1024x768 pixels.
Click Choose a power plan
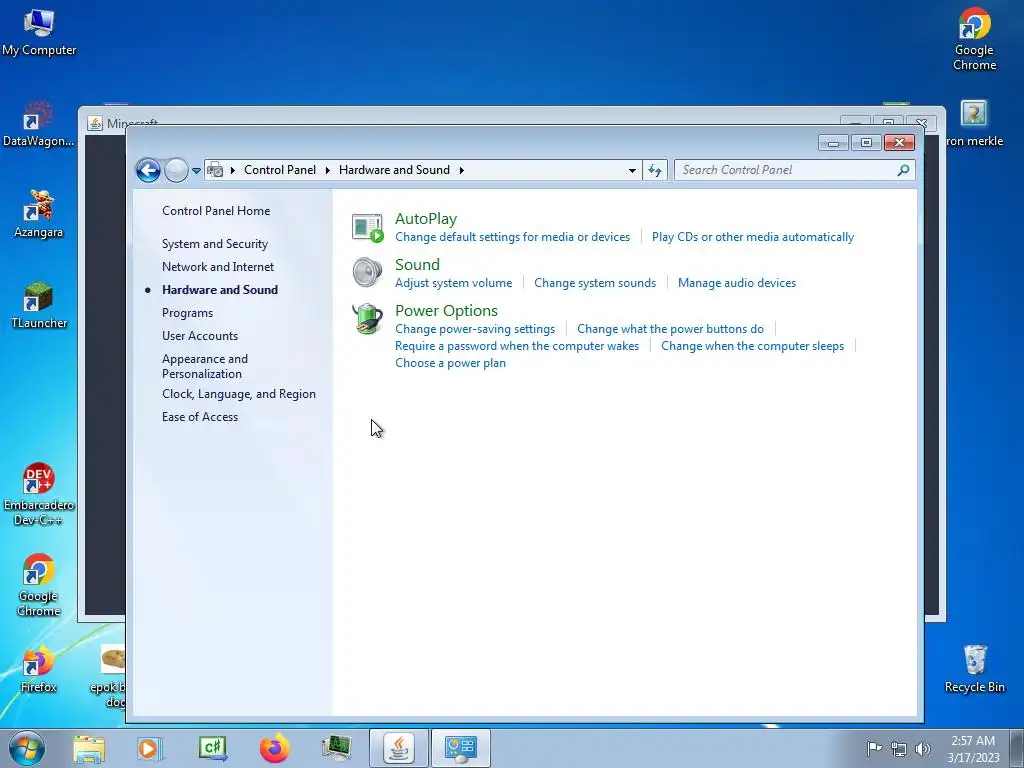pos(450,363)
